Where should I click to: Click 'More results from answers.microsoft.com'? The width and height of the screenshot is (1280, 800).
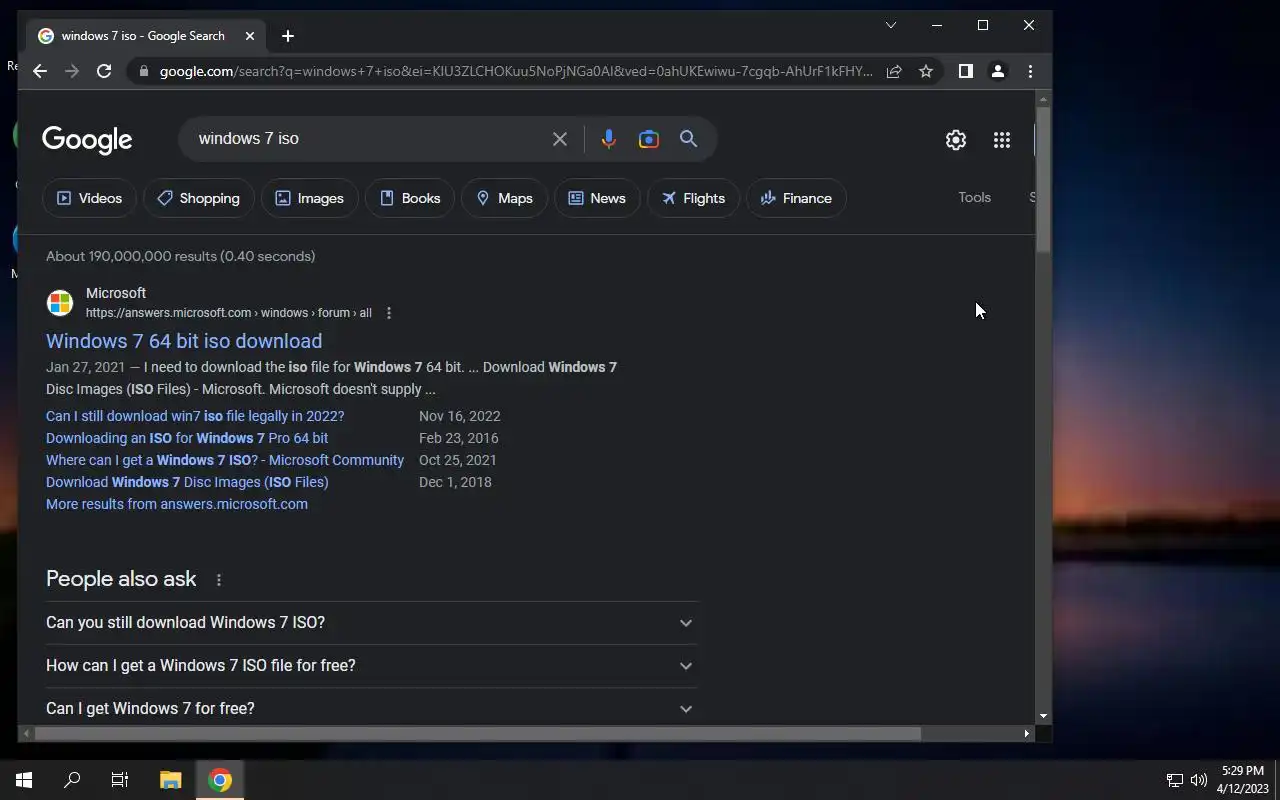pos(177,504)
